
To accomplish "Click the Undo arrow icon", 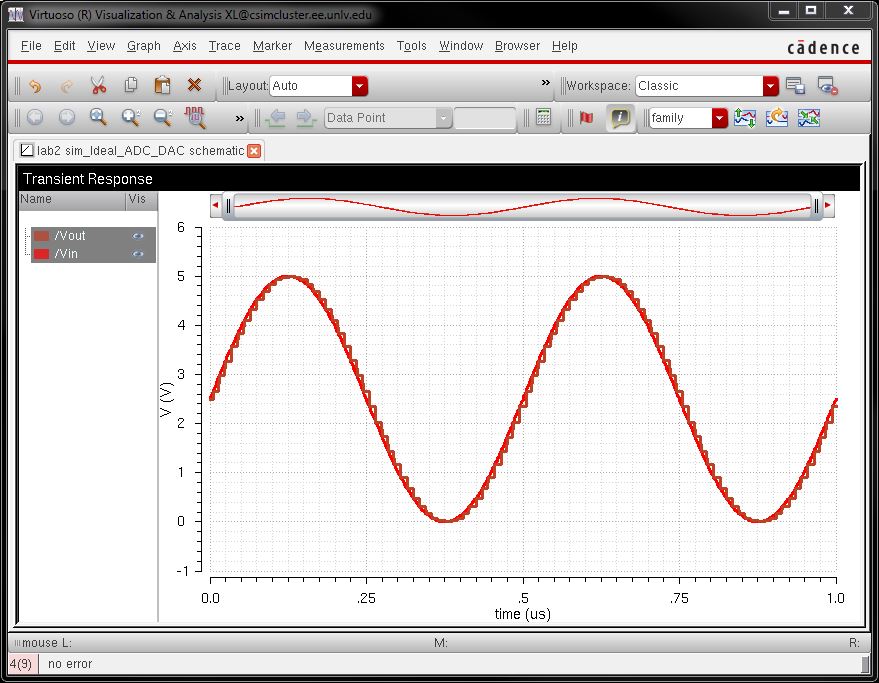I will tap(35, 86).
